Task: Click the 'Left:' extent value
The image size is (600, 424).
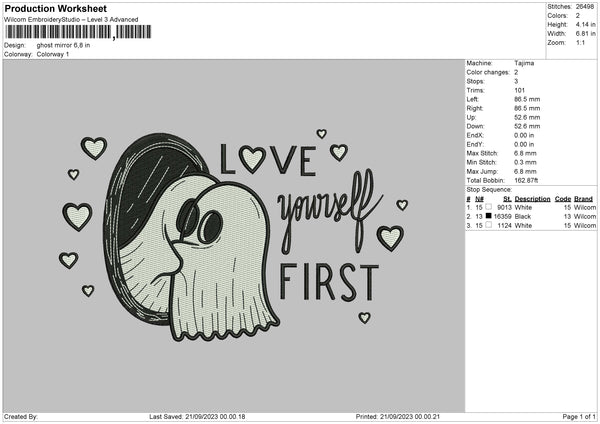Action: pos(527,99)
